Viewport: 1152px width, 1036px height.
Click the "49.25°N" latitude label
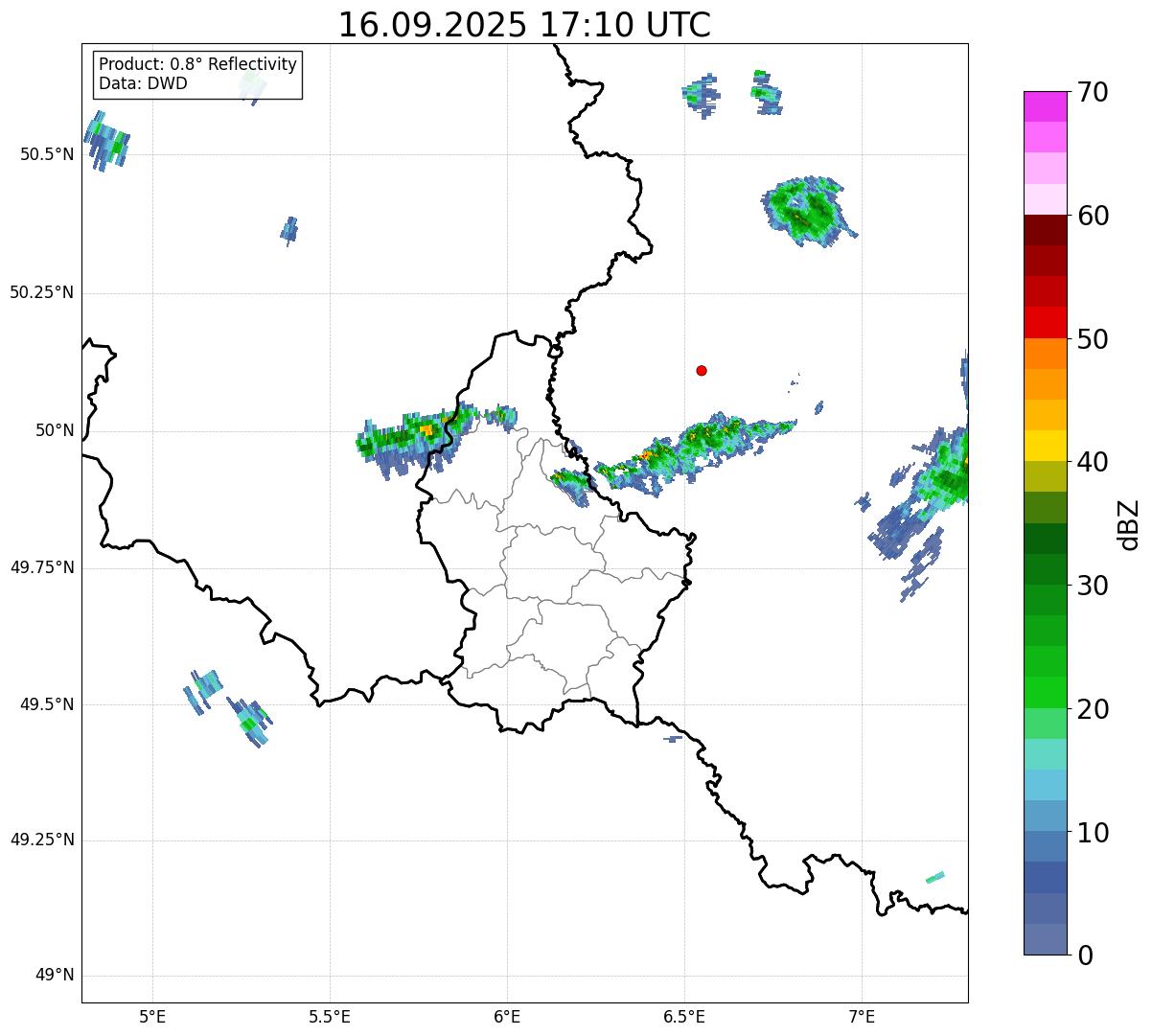[41, 840]
